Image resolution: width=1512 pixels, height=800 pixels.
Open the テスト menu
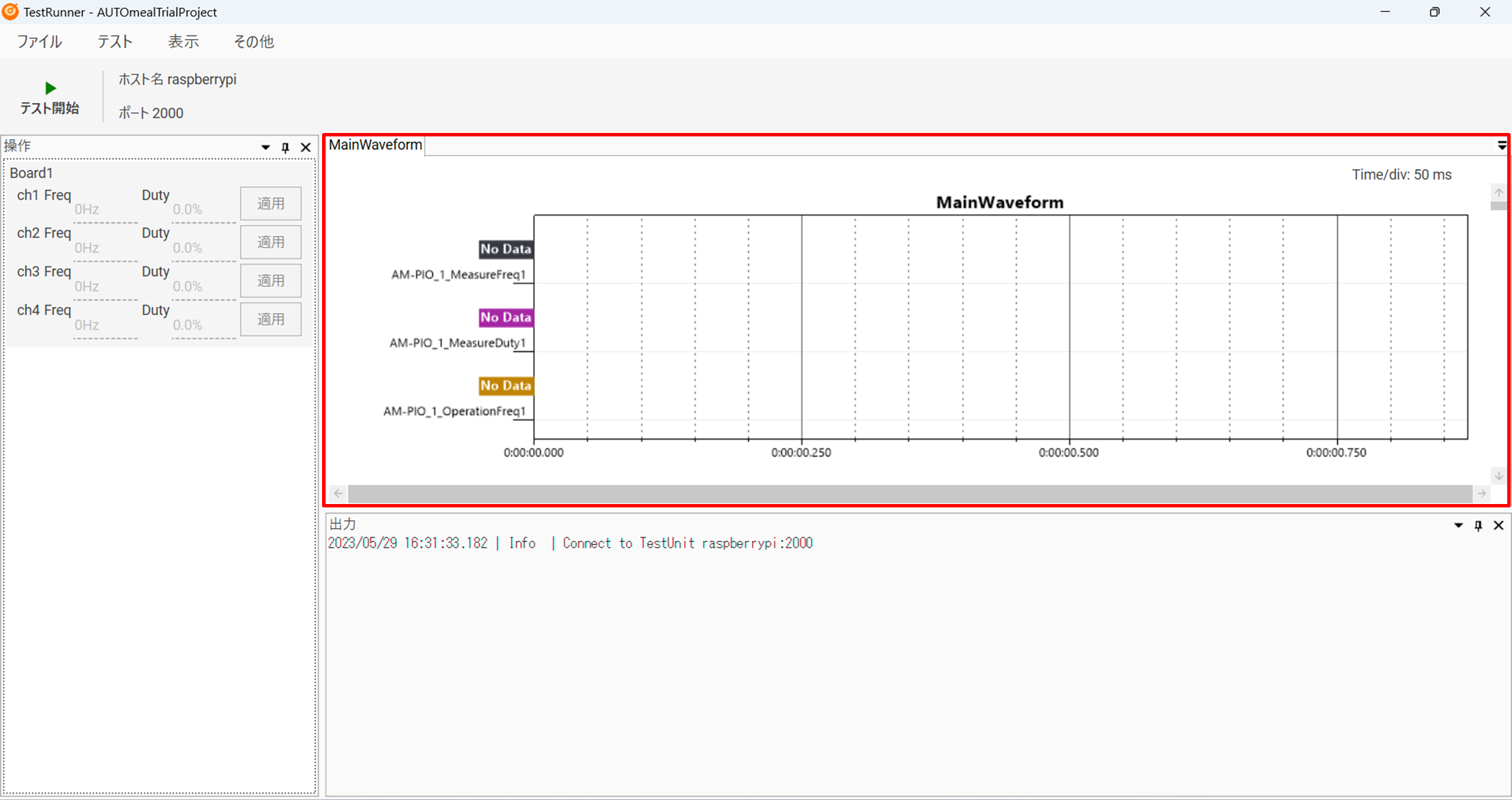pos(115,42)
